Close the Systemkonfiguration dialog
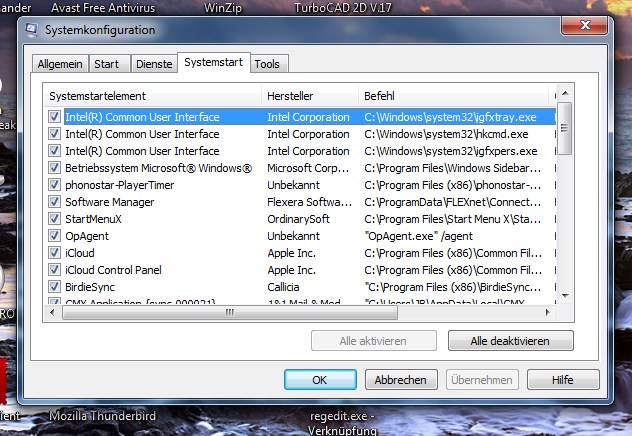 point(584,25)
